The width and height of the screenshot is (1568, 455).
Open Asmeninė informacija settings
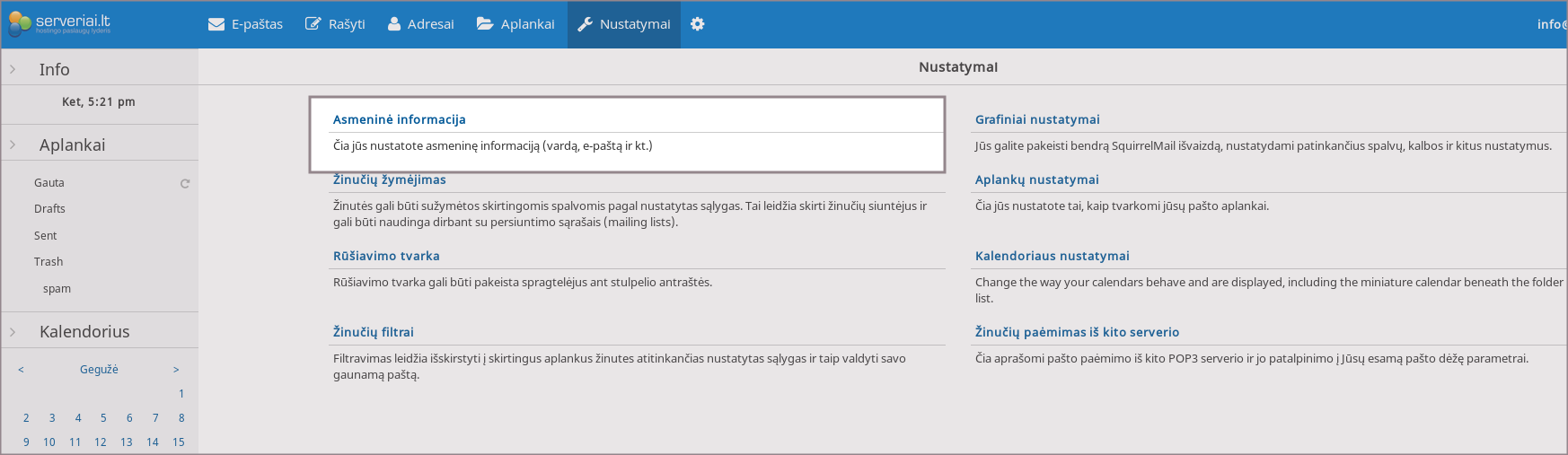399,119
